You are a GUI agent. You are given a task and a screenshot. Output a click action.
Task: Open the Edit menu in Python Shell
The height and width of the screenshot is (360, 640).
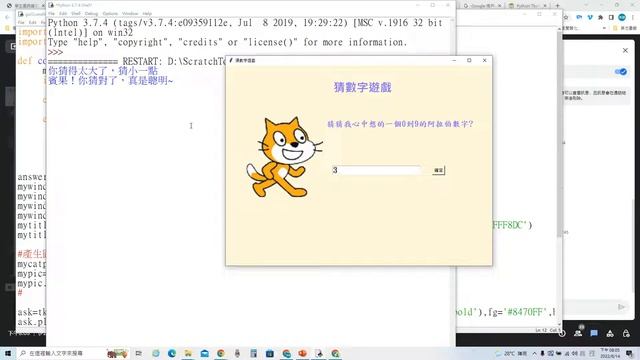tap(63, 13)
